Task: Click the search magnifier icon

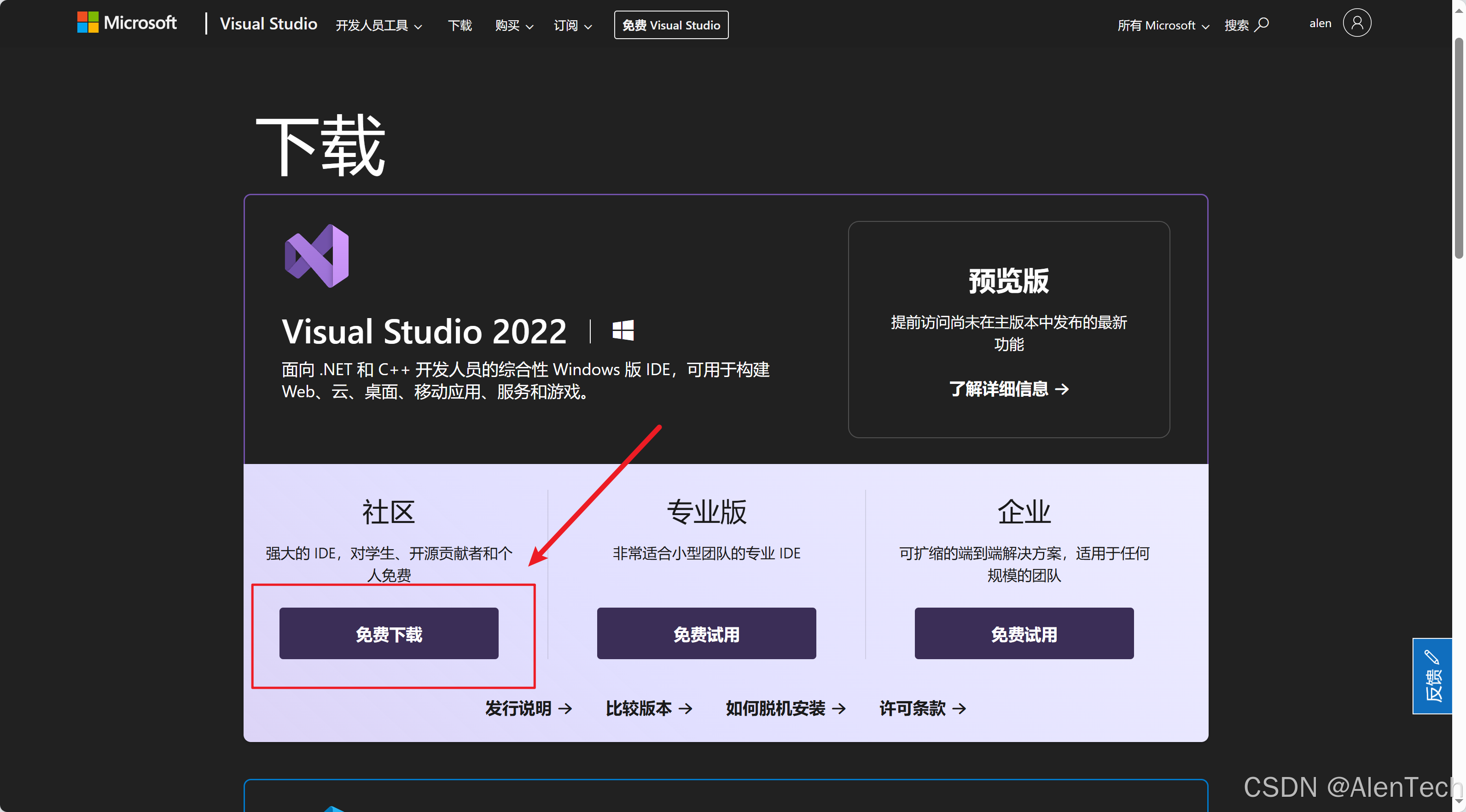Action: pyautogui.click(x=1262, y=24)
